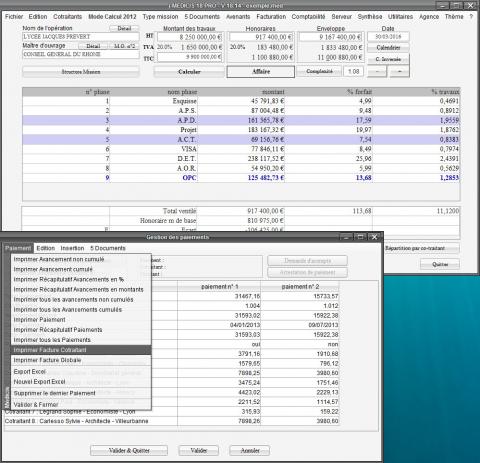This screenshot has height=463, width=480.
Task: Click Répartition par co-traitant button
Action: click(422, 248)
